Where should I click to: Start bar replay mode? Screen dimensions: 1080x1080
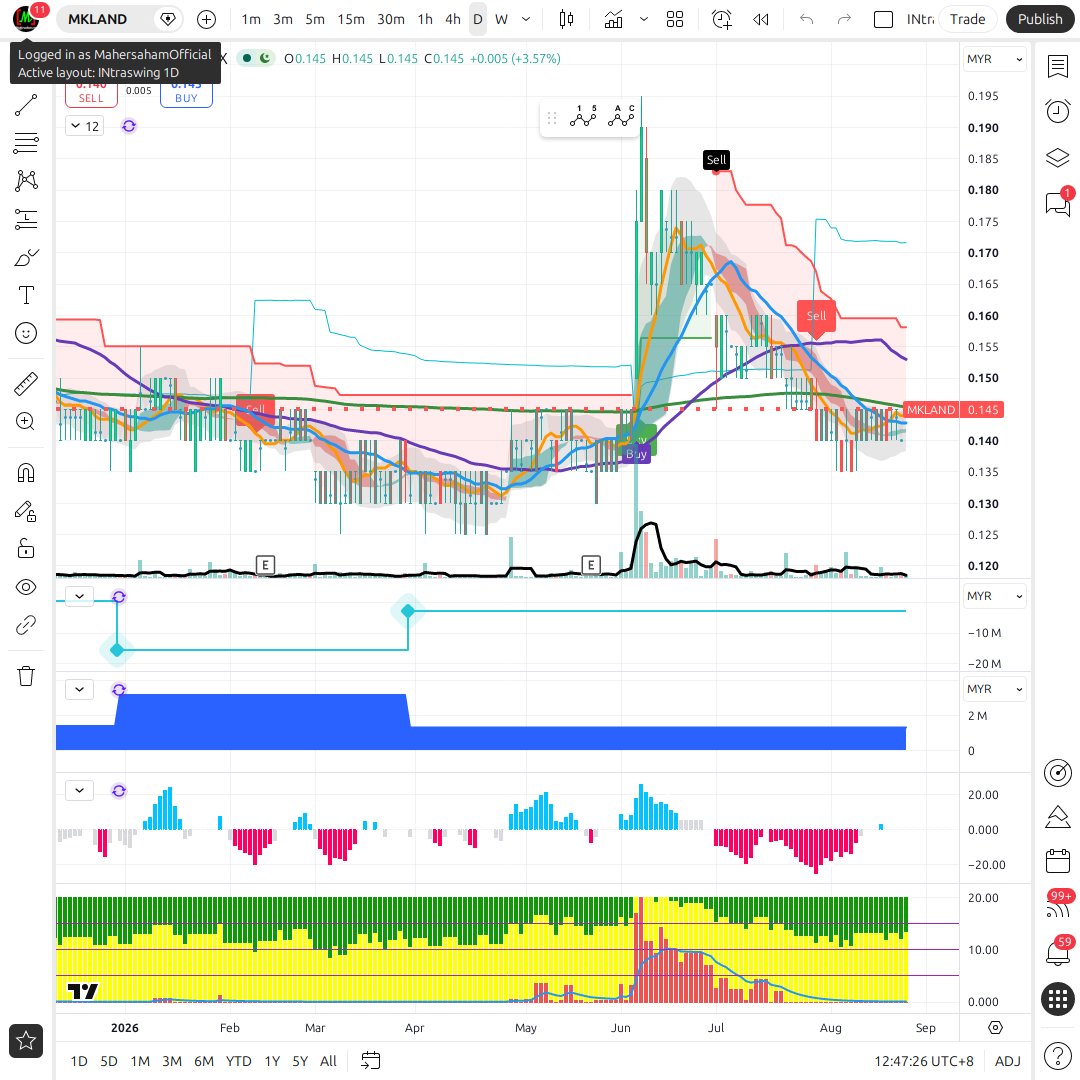point(760,19)
